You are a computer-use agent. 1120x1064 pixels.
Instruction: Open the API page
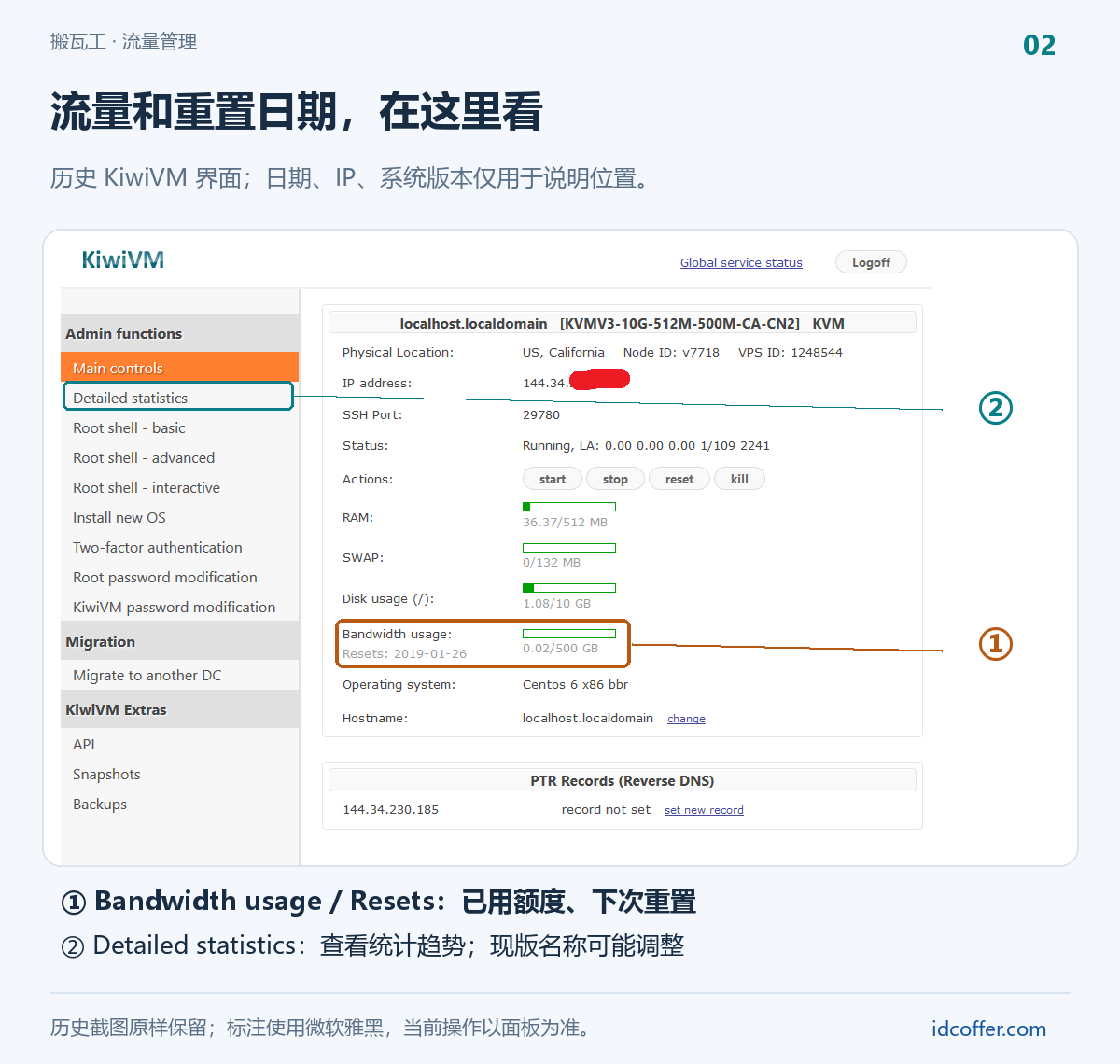[84, 744]
